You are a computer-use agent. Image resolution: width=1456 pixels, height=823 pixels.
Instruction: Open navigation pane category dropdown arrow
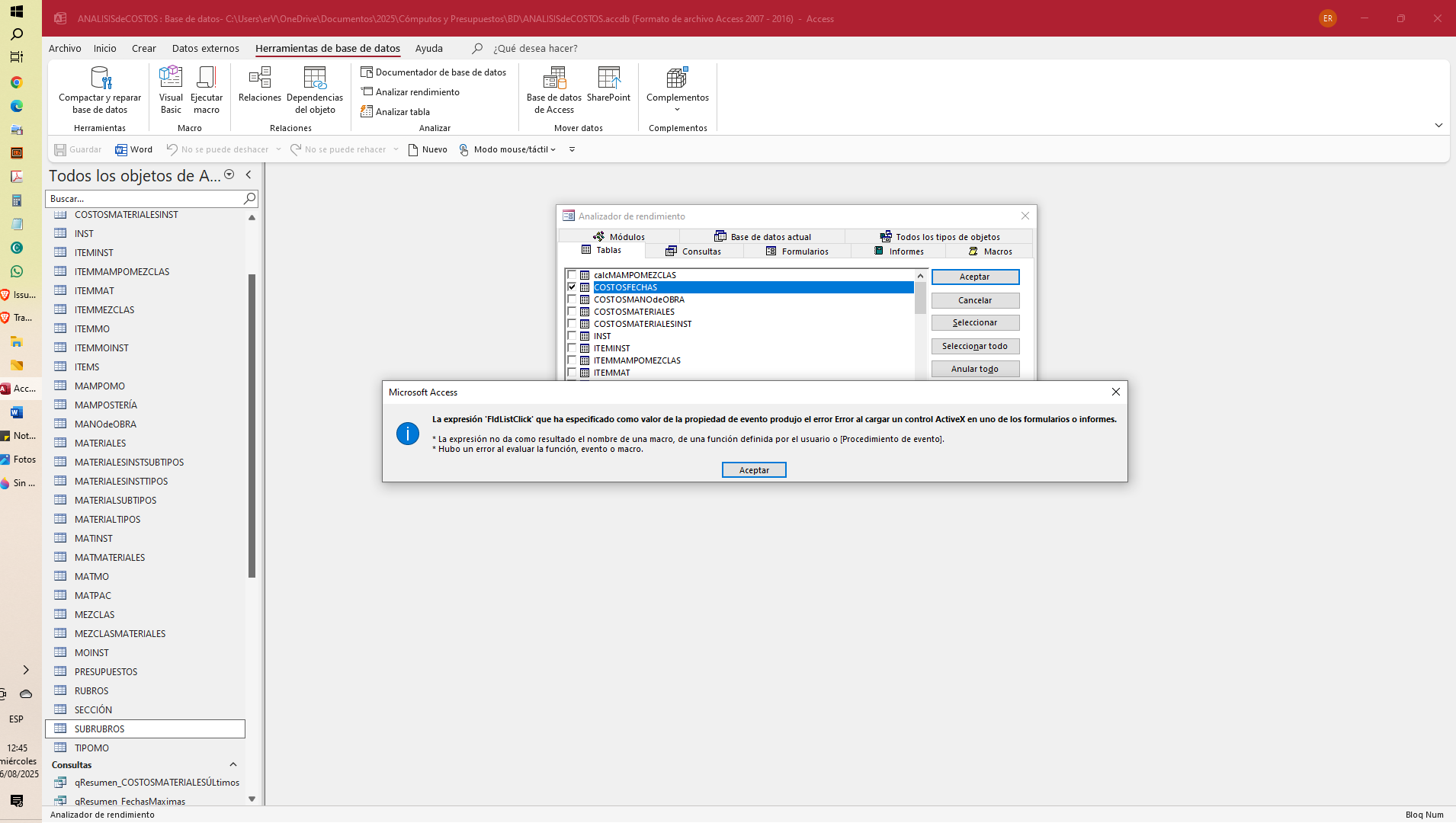[x=229, y=175]
